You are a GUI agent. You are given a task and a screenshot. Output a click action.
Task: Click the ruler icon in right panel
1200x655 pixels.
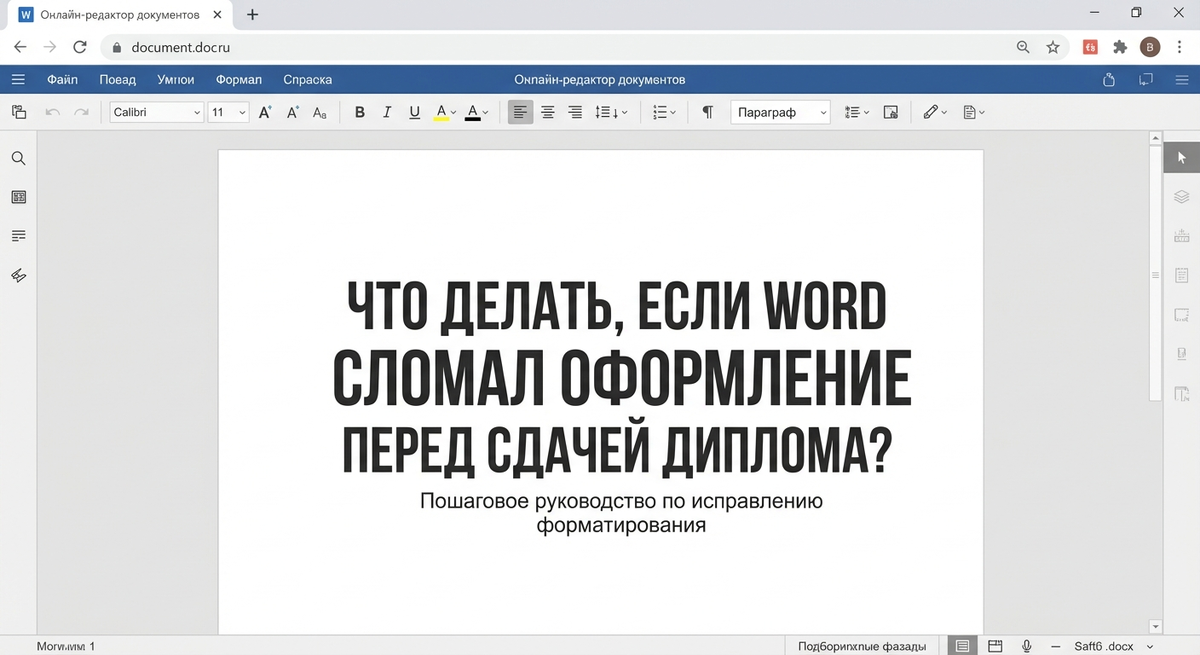tap(1181, 236)
